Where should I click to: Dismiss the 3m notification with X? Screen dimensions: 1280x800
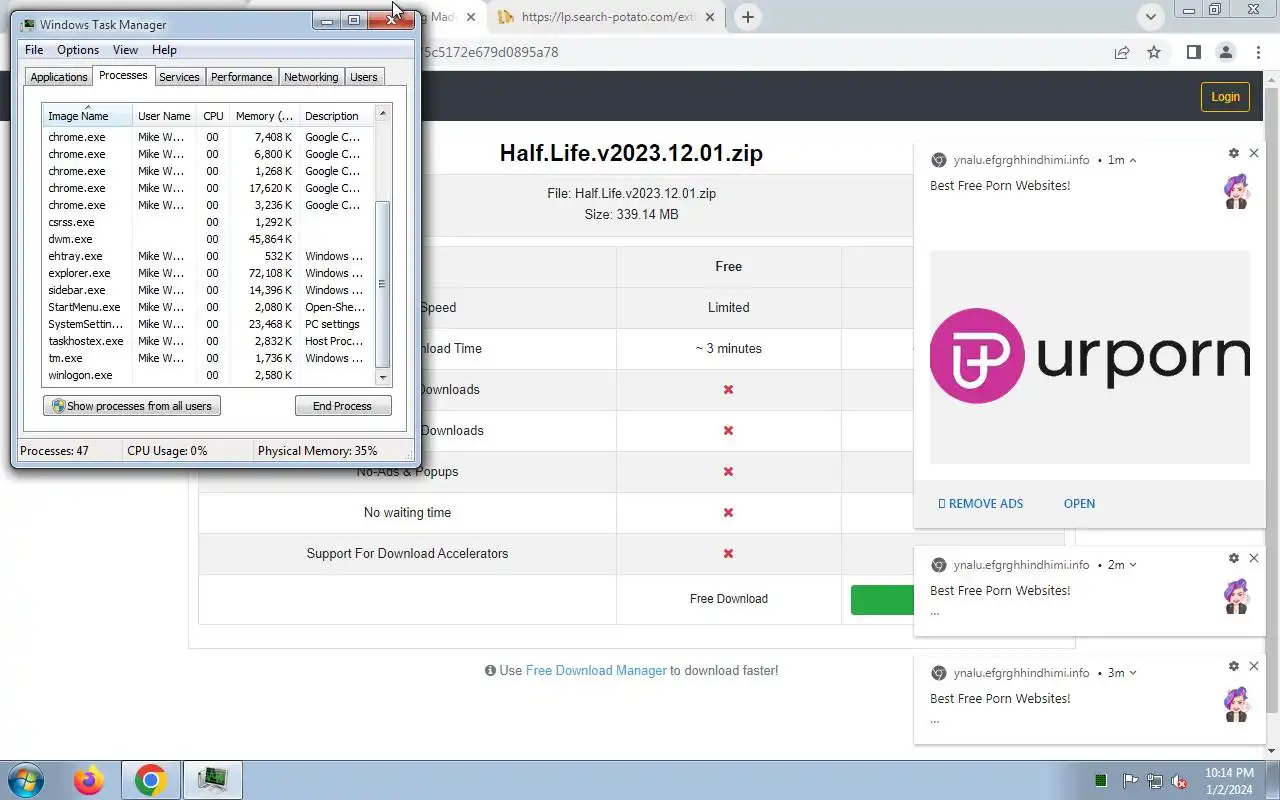pyautogui.click(x=1254, y=666)
